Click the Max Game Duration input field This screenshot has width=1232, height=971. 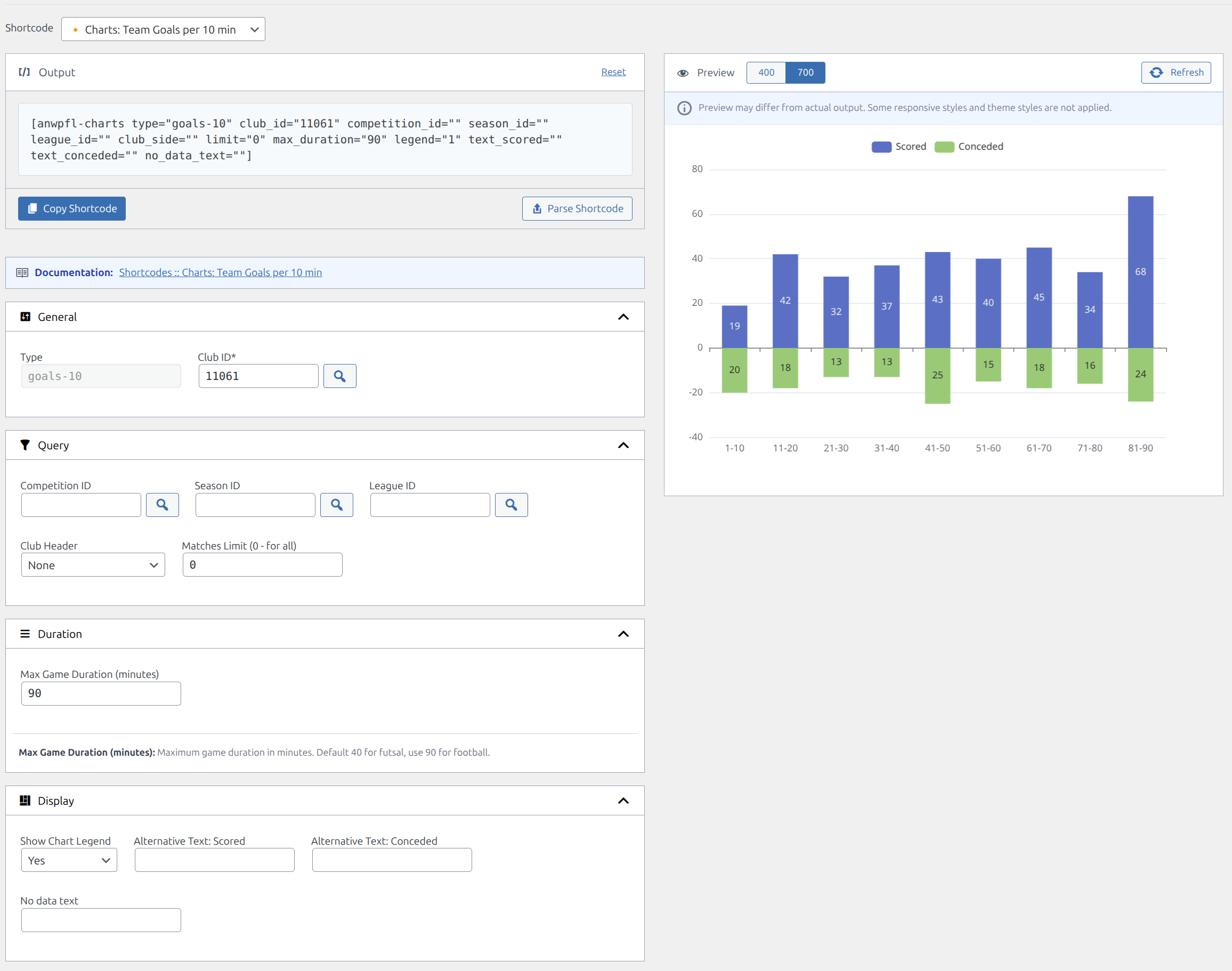point(101,693)
